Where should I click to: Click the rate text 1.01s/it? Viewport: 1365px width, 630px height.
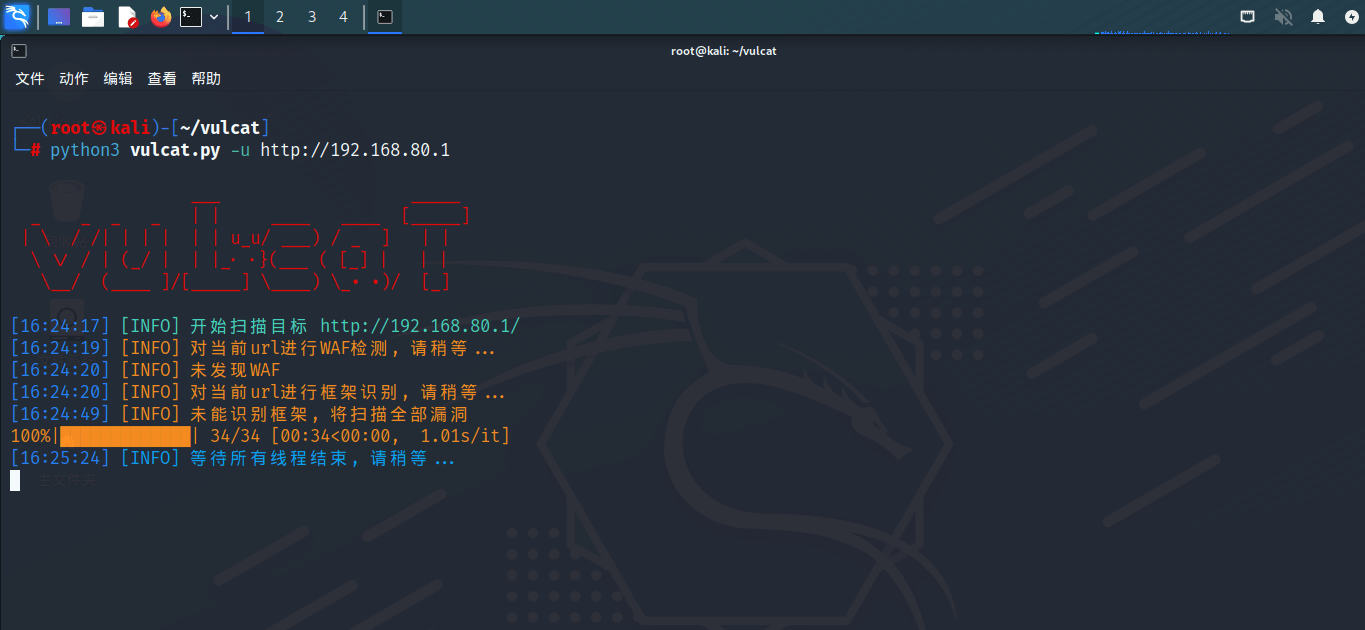point(461,436)
